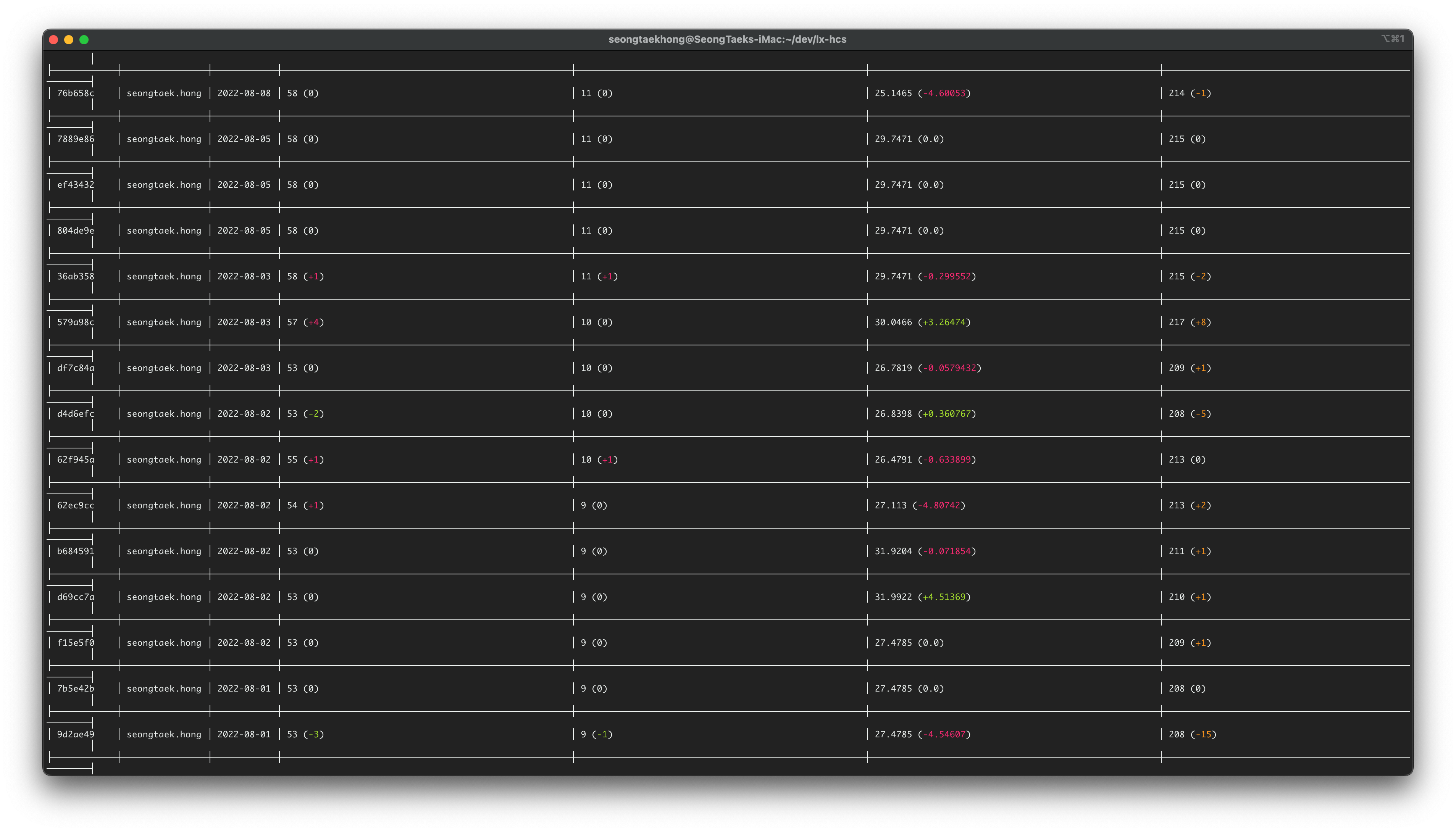Click value 213 (+2)
The height and width of the screenshot is (832, 1456).
coord(1190,505)
